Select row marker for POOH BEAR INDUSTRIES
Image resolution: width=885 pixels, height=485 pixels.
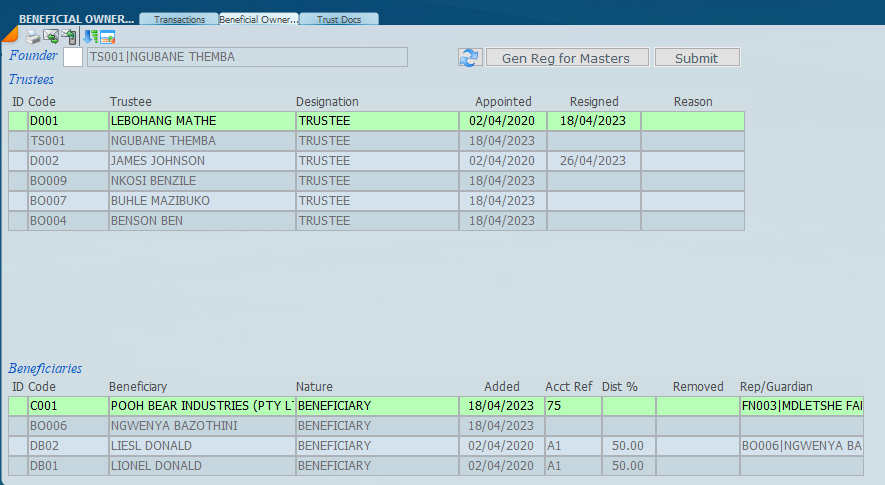click(17, 406)
